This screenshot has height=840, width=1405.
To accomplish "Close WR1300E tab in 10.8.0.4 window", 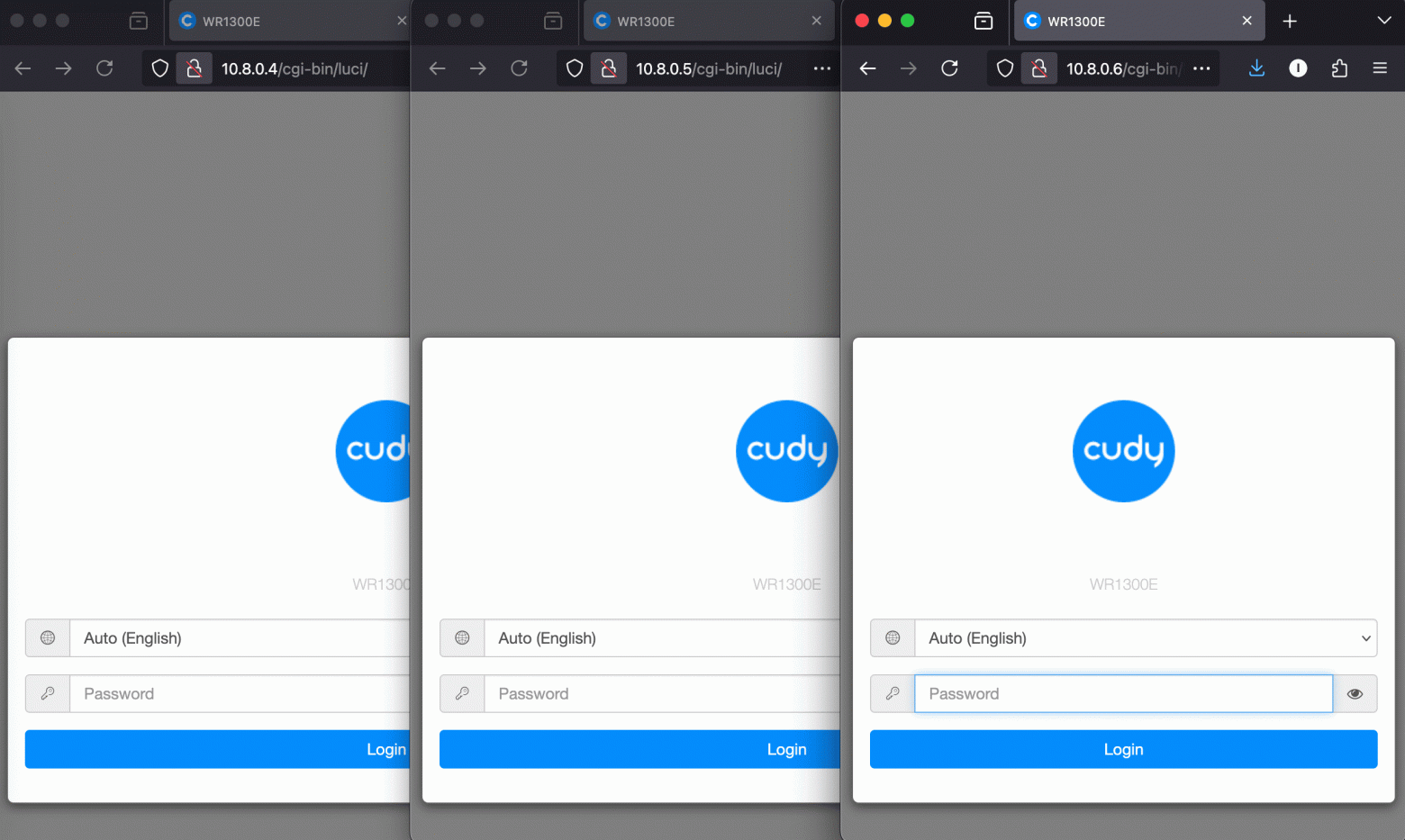I will tap(402, 21).
